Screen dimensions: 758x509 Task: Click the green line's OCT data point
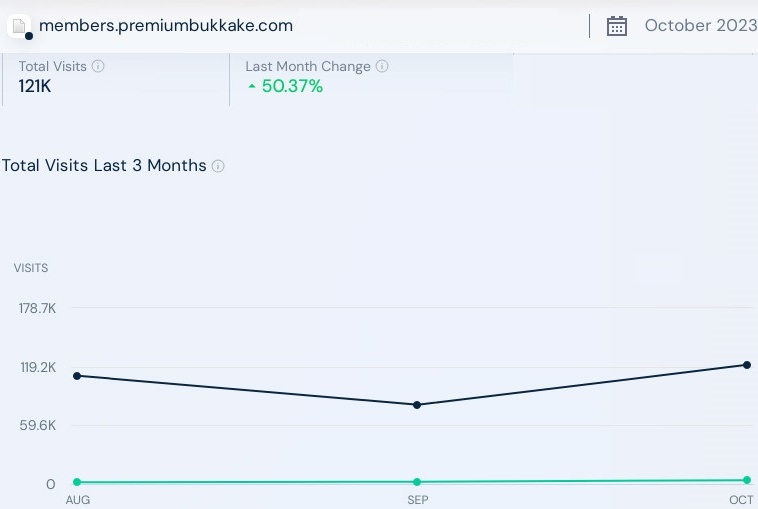point(747,480)
